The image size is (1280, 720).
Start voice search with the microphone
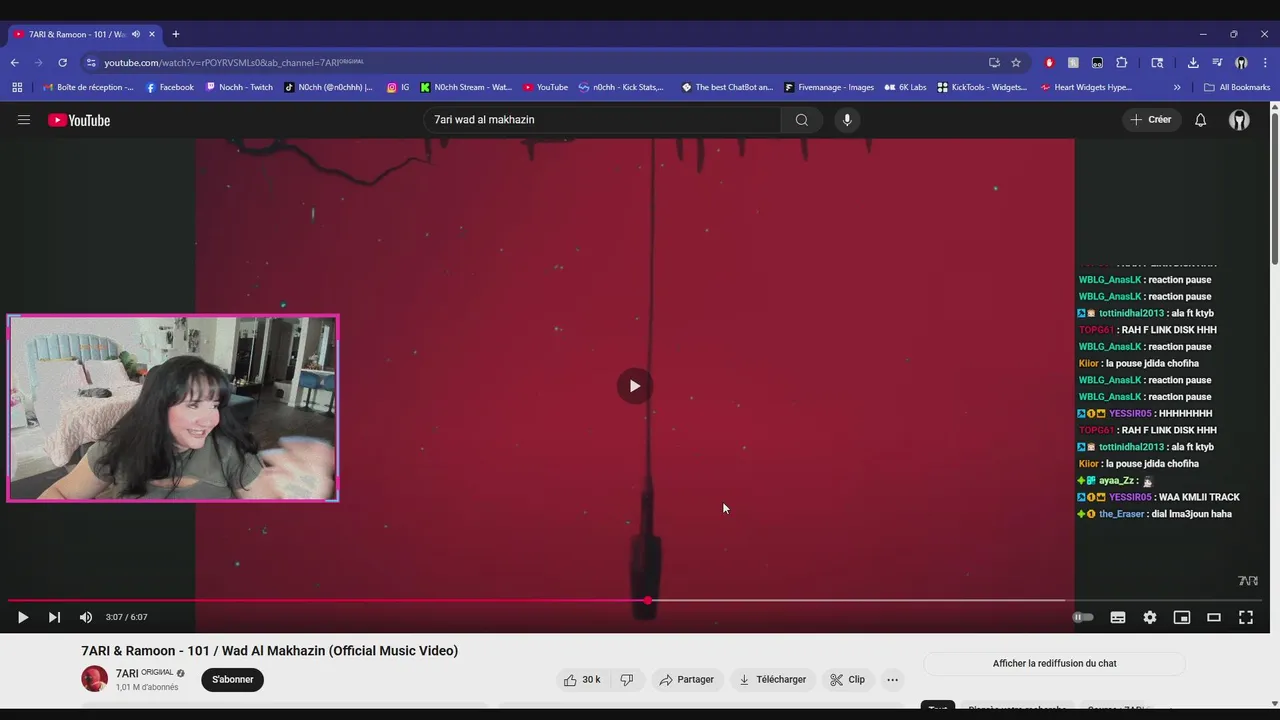pos(847,120)
